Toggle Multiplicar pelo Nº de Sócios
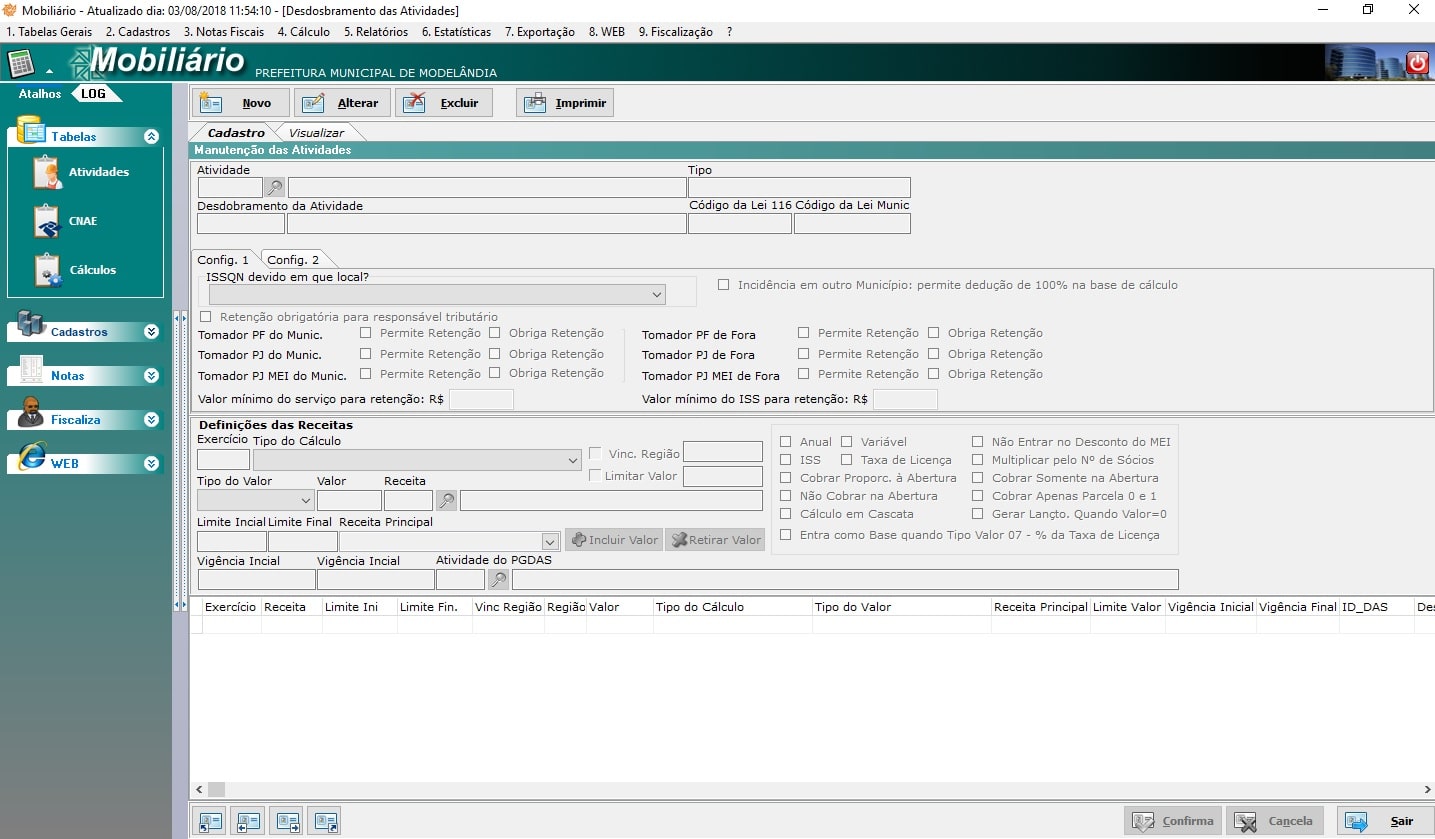 pos(978,460)
